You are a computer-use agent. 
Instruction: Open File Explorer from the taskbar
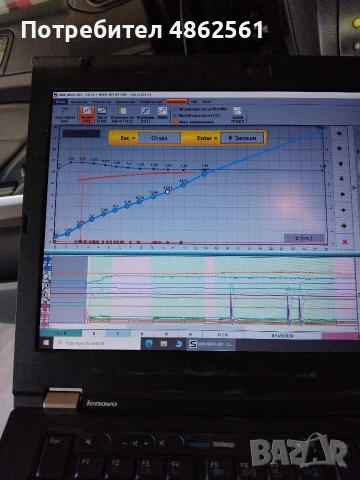(164, 343)
